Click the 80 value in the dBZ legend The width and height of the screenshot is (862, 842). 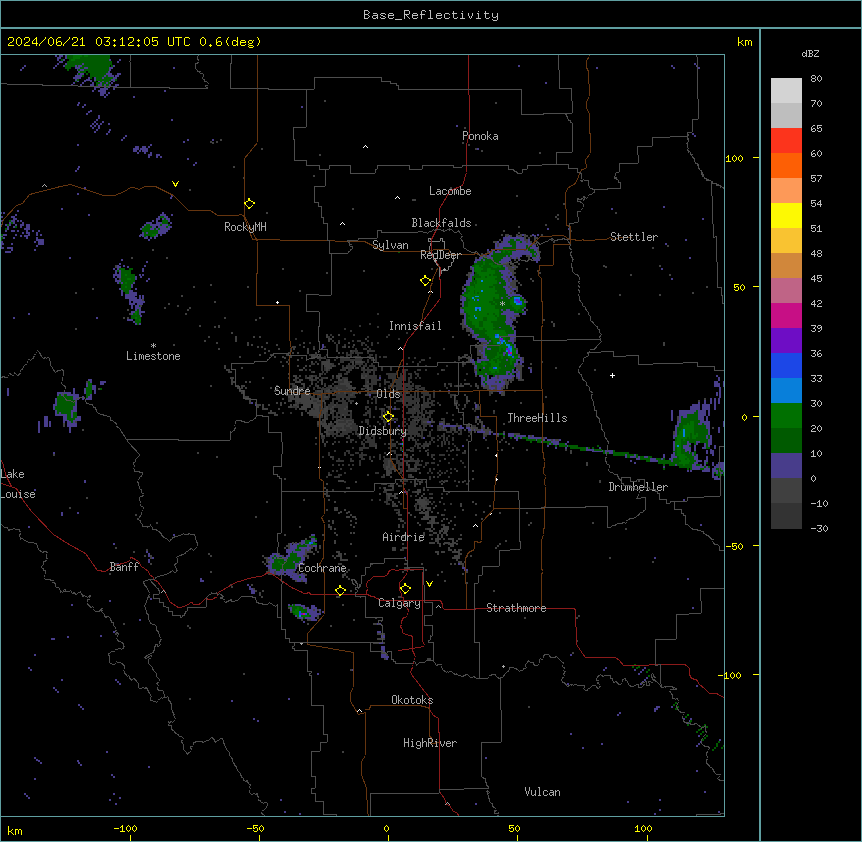tap(816, 79)
